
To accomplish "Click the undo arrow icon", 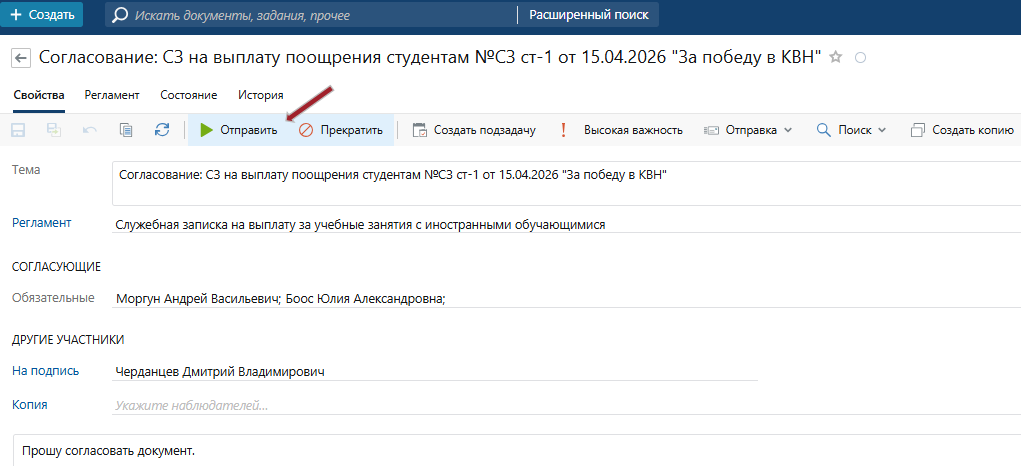I will (90, 130).
